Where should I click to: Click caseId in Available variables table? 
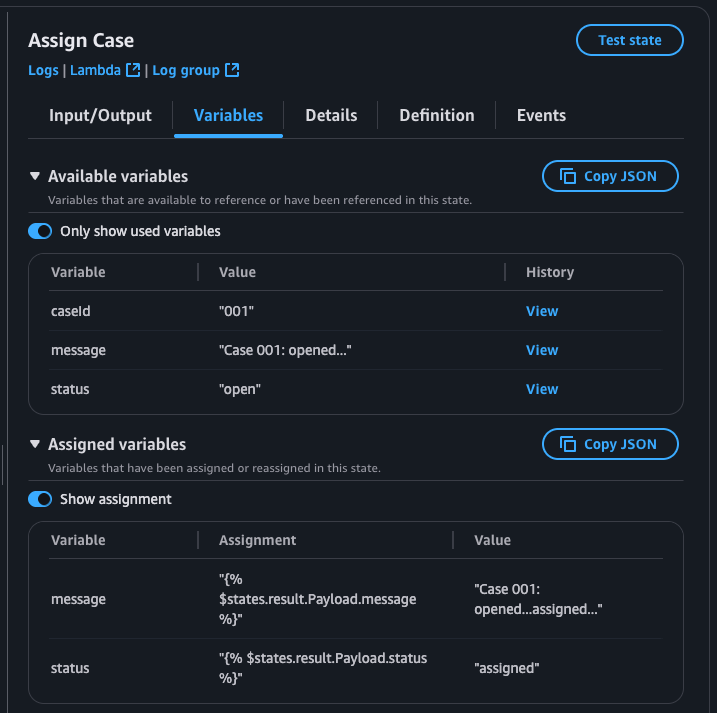[x=70, y=311]
